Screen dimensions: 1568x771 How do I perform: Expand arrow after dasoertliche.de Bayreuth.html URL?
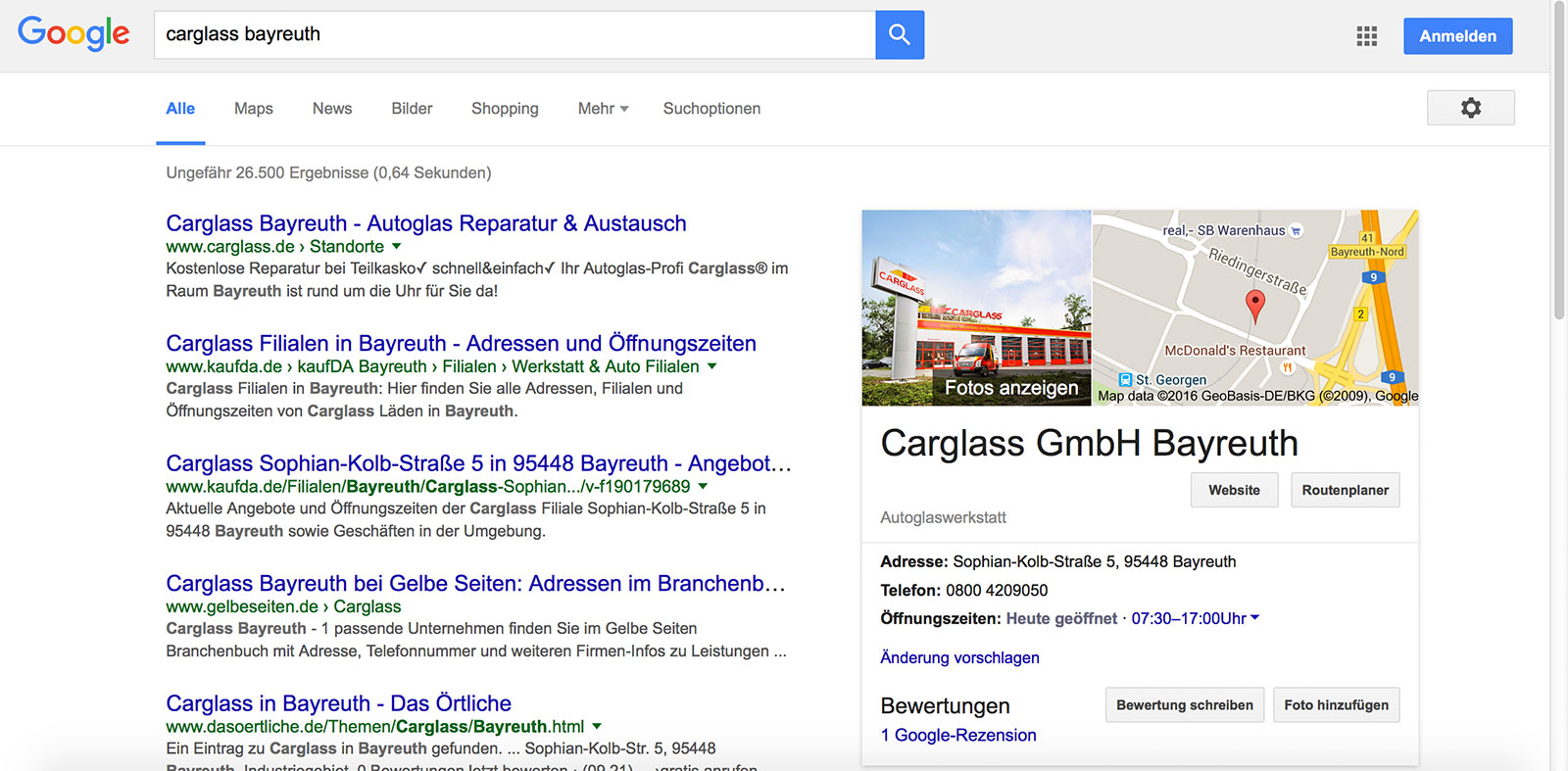(x=597, y=727)
